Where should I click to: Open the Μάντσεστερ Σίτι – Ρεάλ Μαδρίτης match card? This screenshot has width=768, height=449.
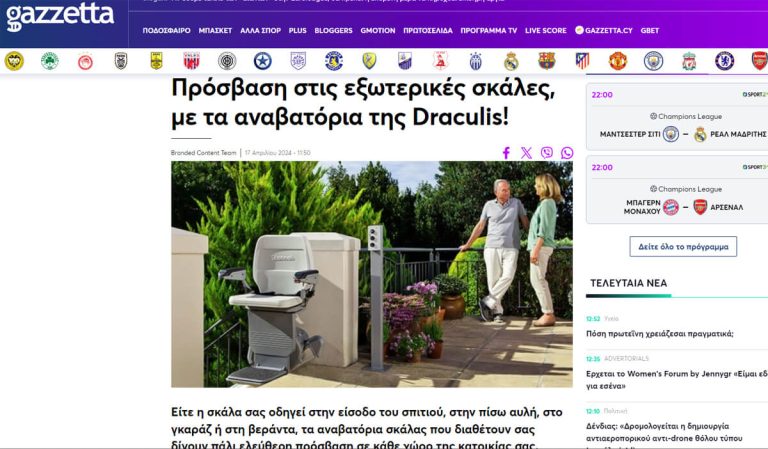click(x=677, y=117)
